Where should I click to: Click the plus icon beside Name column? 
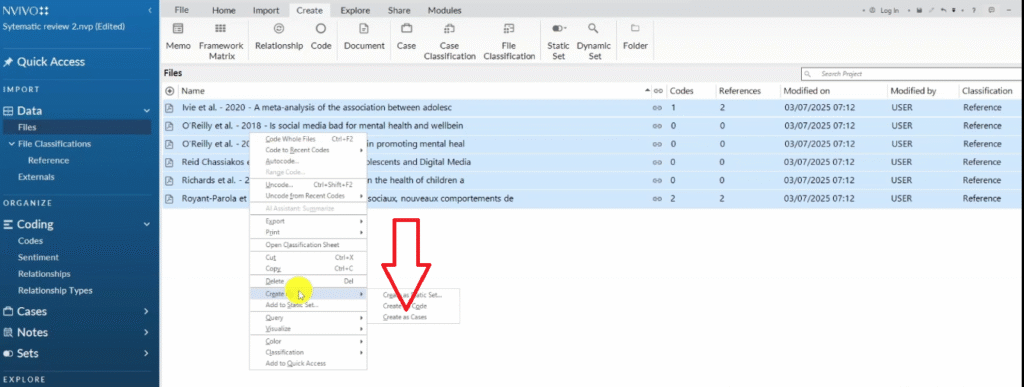click(170, 91)
